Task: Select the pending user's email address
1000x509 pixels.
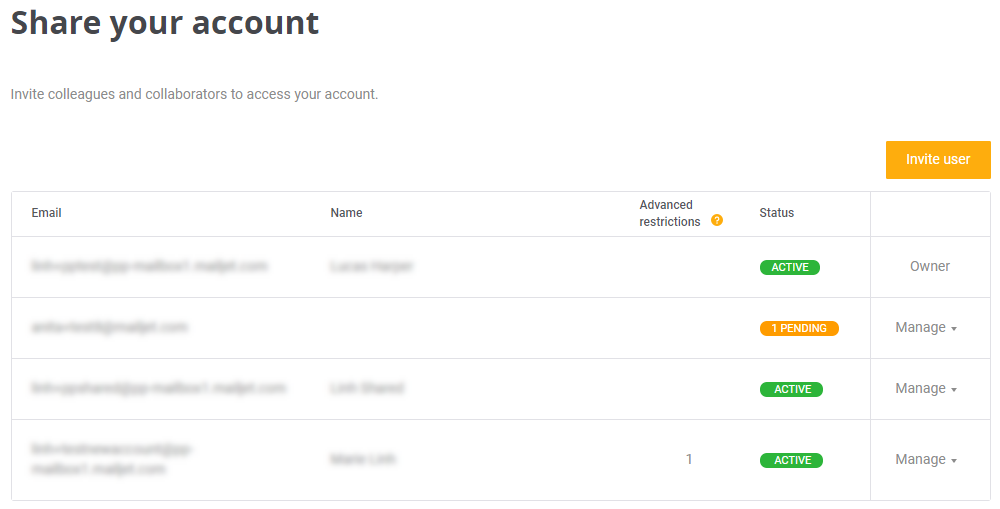Action: [x=109, y=327]
